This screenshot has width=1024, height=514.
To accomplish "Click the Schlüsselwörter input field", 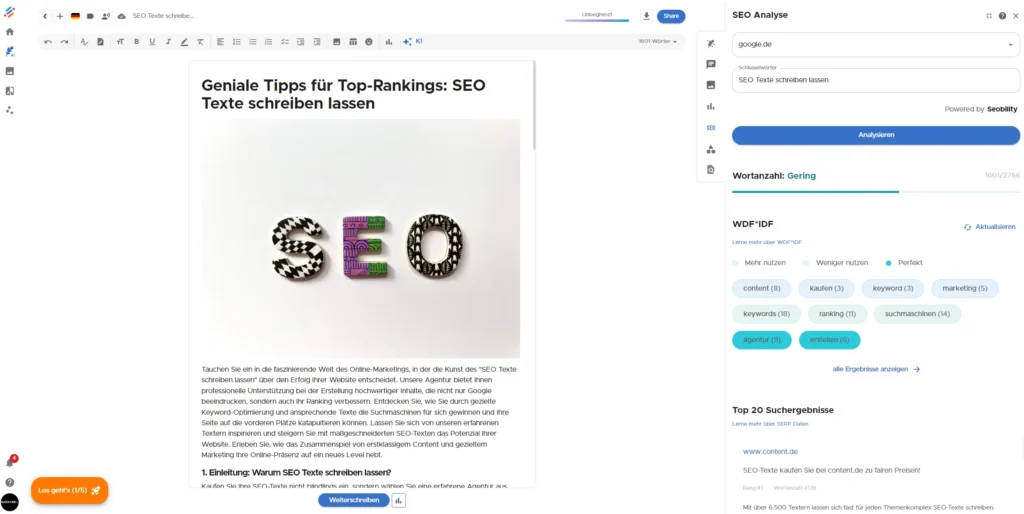I will point(876,80).
